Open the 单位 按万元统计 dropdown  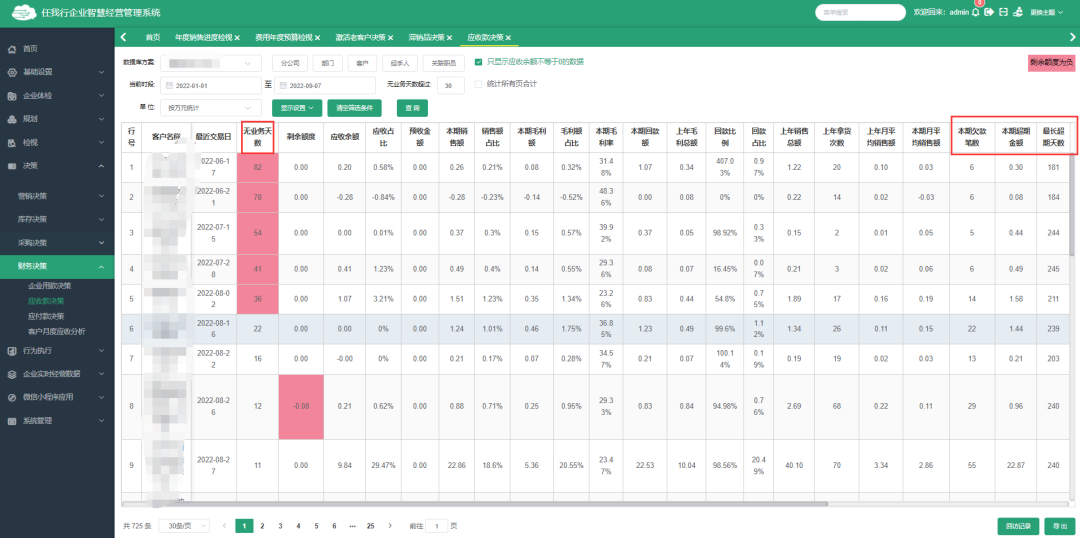[210, 107]
